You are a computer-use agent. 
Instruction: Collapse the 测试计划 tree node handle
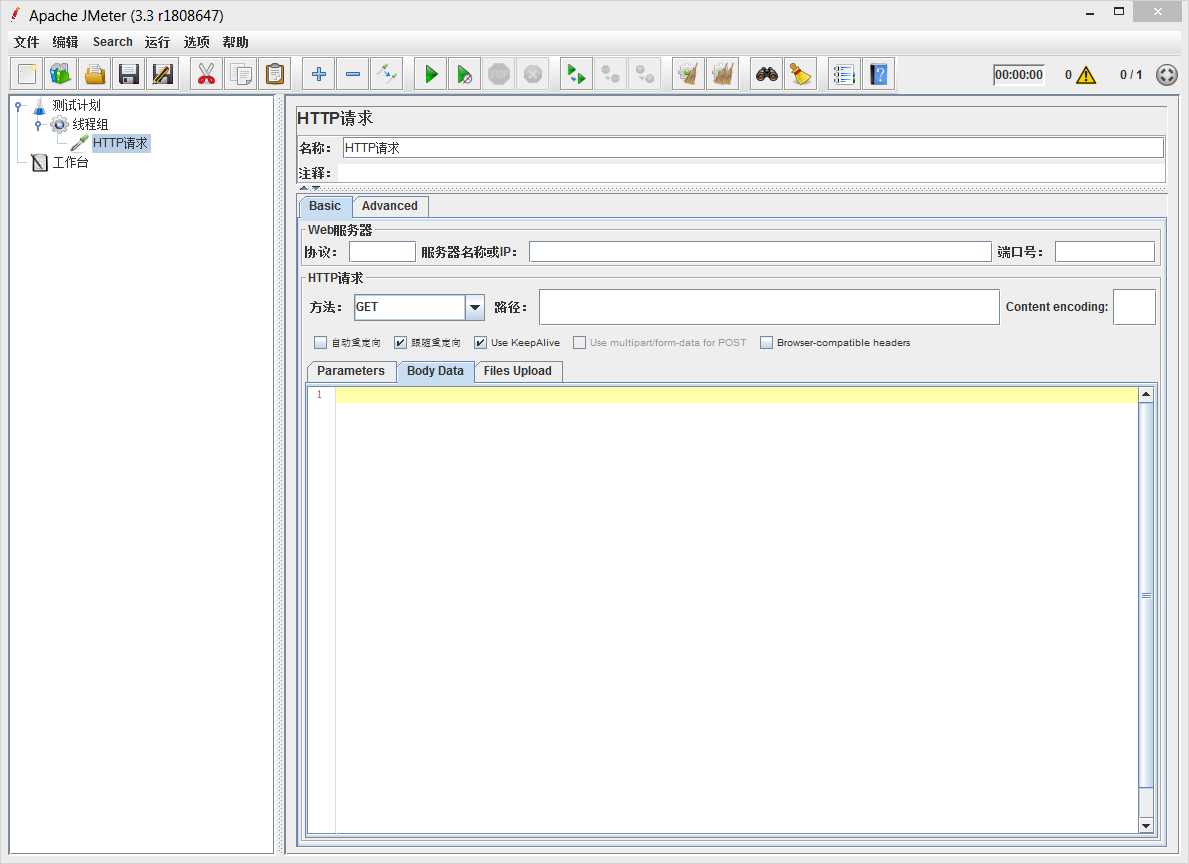19,106
